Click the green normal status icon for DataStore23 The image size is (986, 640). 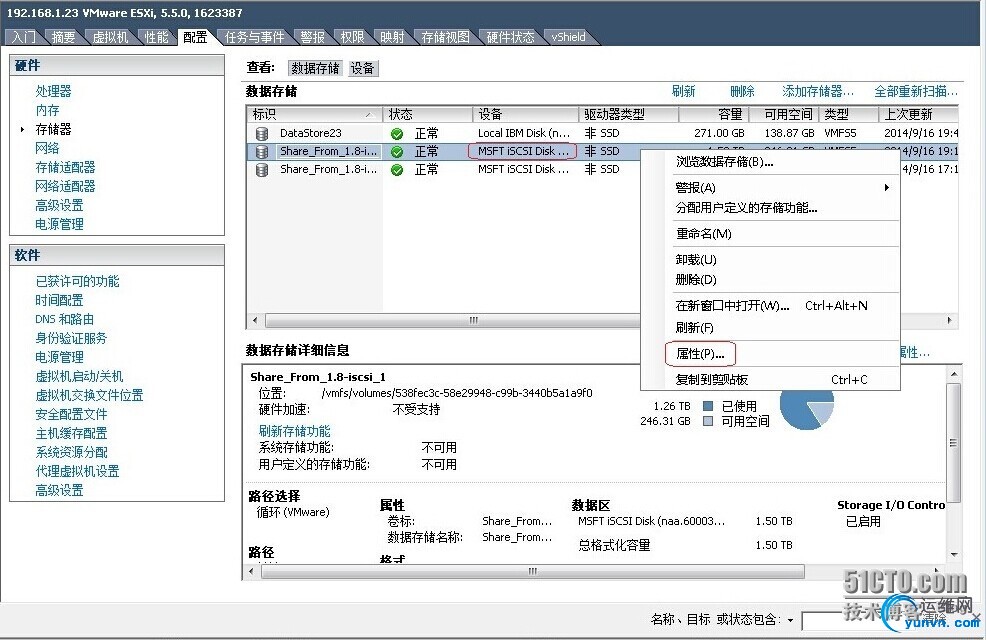point(397,133)
